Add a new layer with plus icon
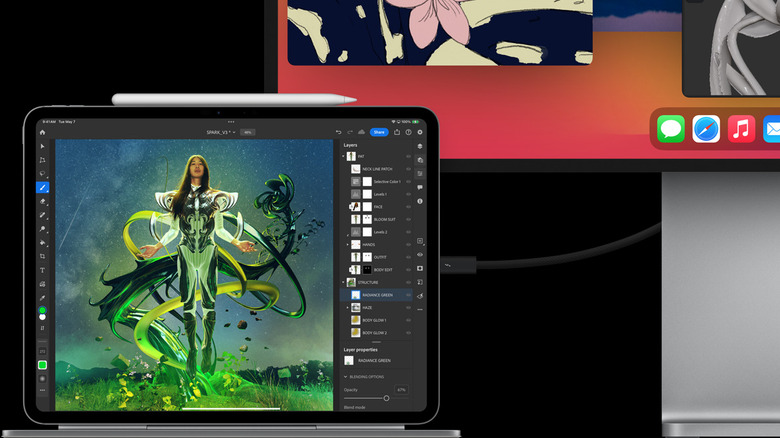The width and height of the screenshot is (780, 438). point(420,241)
